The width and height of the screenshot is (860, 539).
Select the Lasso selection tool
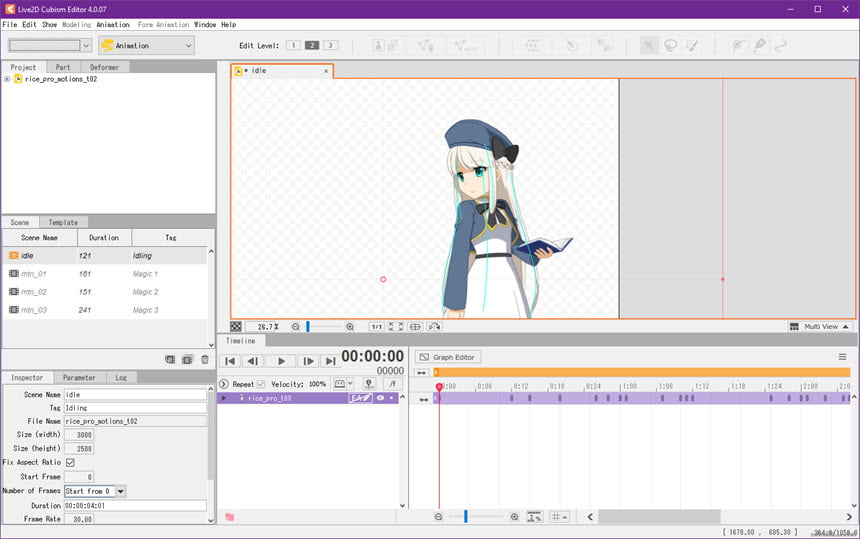point(671,46)
